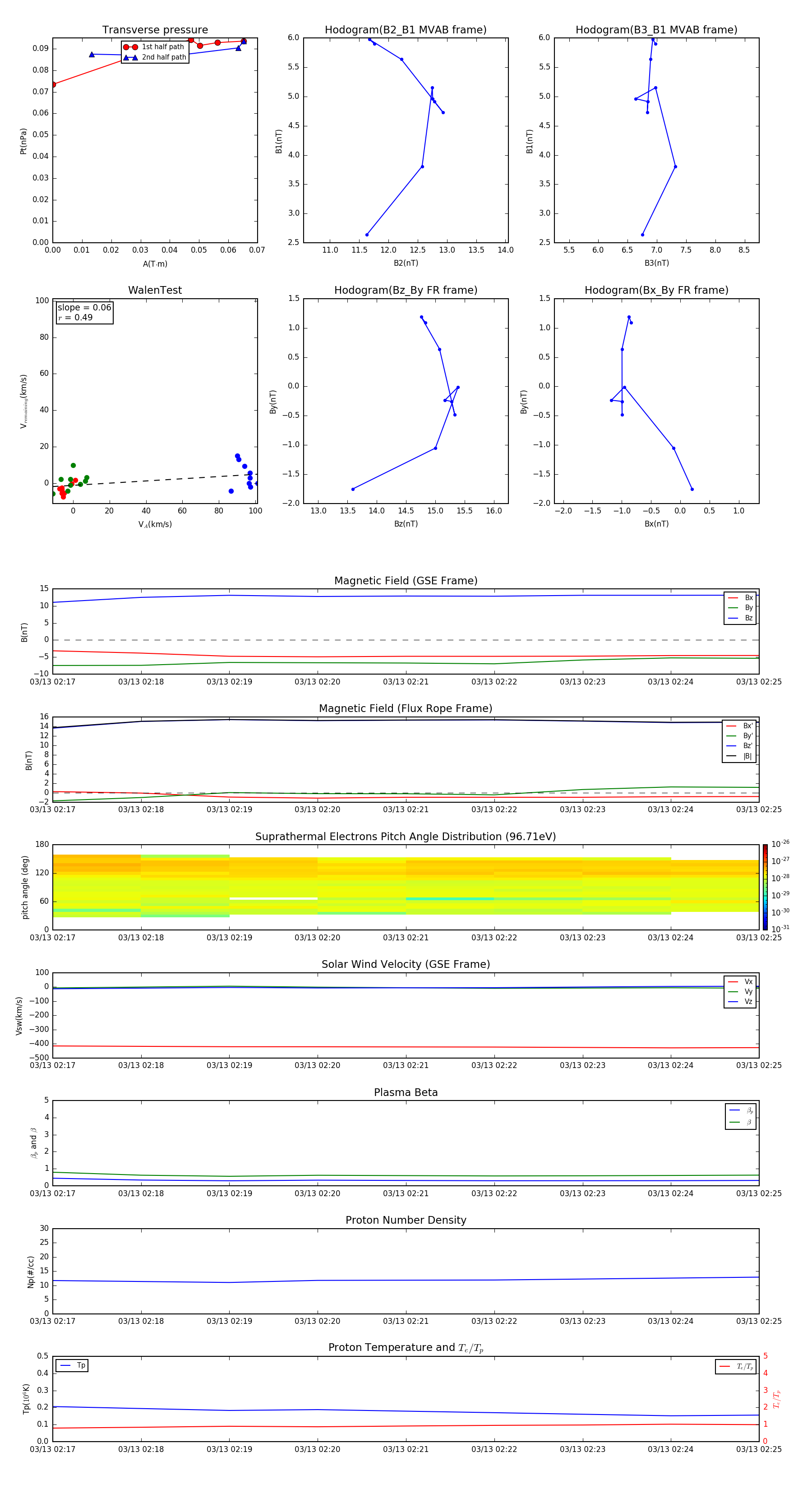Screen dimensions: 812x1489
Task: Click the 'Vy' legend entry
Action: coord(741,991)
